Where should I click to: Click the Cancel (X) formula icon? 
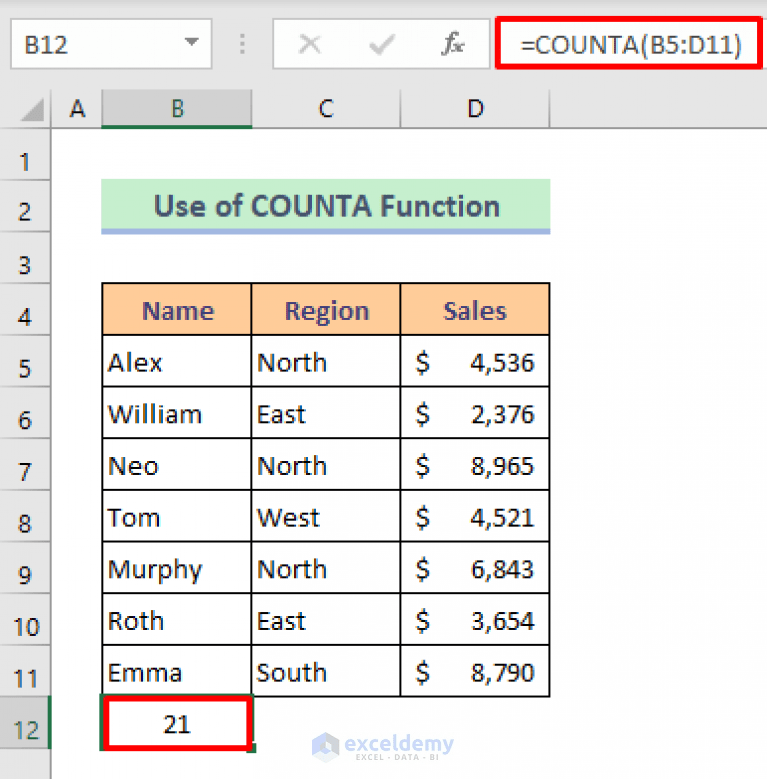click(x=310, y=44)
